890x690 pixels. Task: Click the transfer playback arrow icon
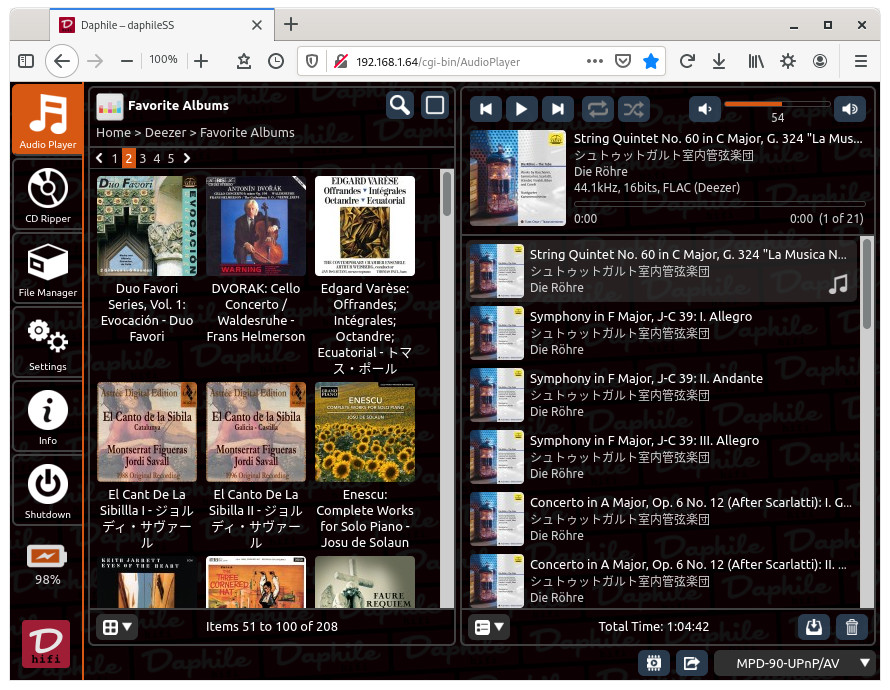click(x=691, y=663)
